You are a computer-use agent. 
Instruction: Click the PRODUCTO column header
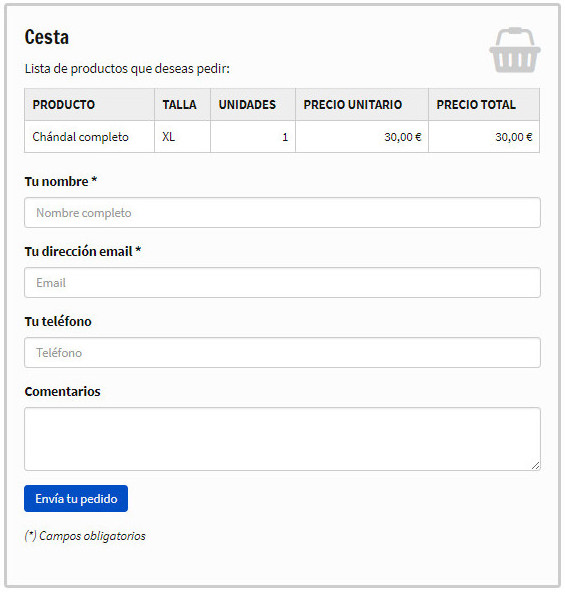[90, 105]
